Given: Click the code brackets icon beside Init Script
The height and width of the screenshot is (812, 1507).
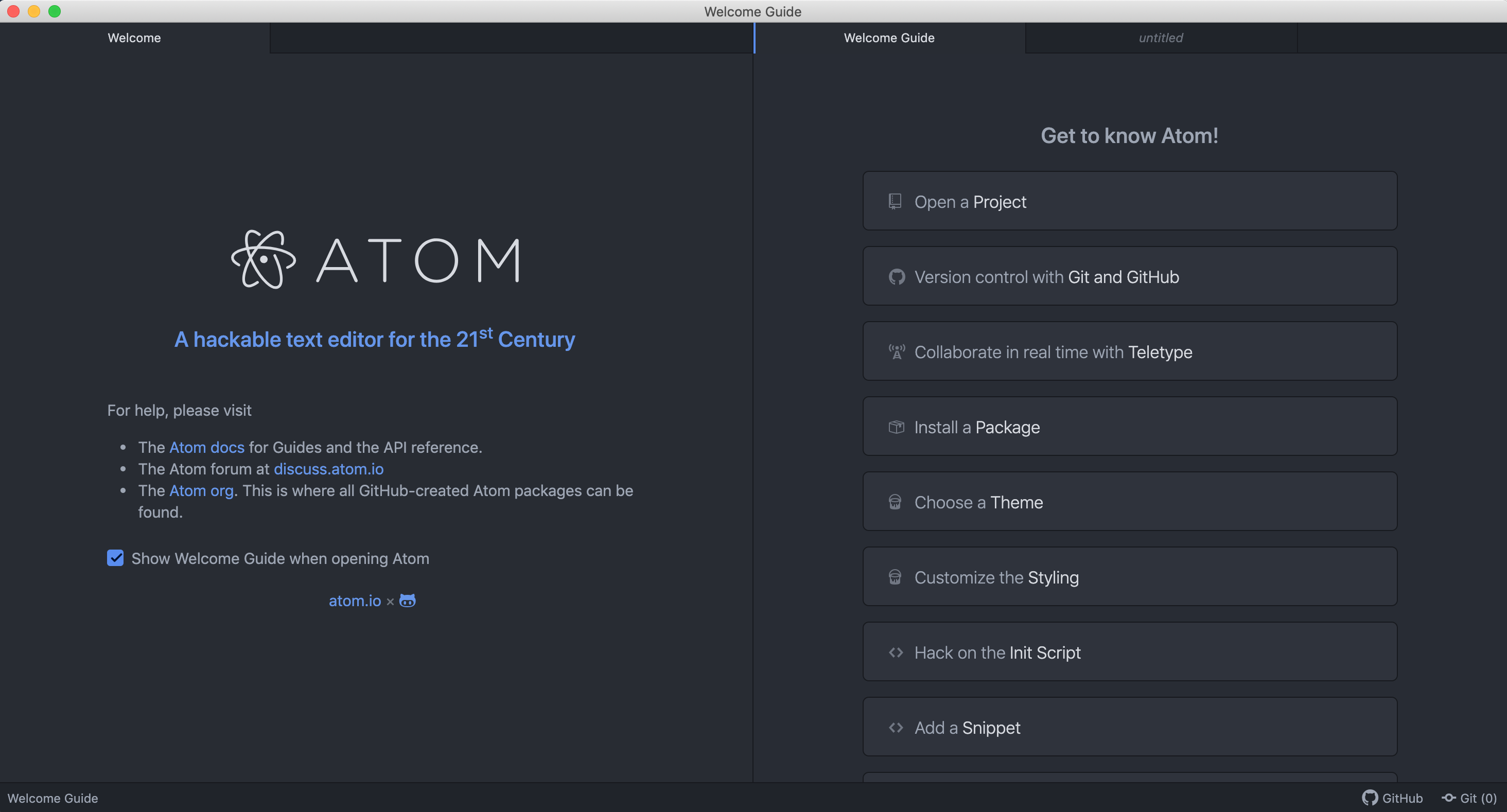Looking at the screenshot, I should click(x=896, y=652).
